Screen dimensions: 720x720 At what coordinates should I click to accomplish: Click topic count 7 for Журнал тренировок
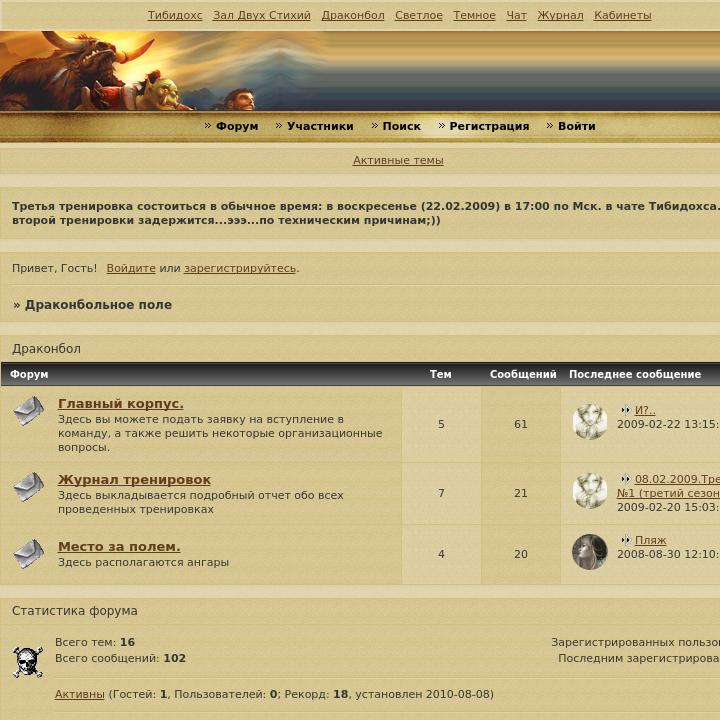(441, 493)
